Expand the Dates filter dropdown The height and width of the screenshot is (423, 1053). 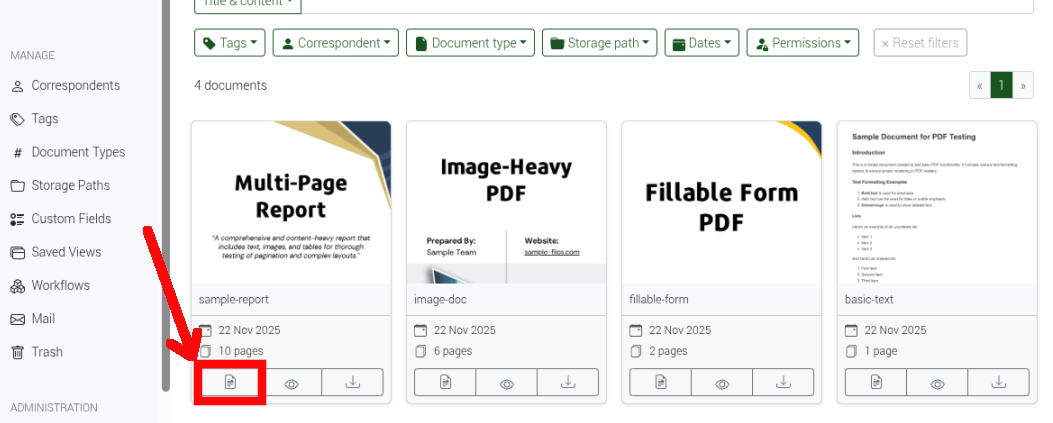pyautogui.click(x=702, y=43)
